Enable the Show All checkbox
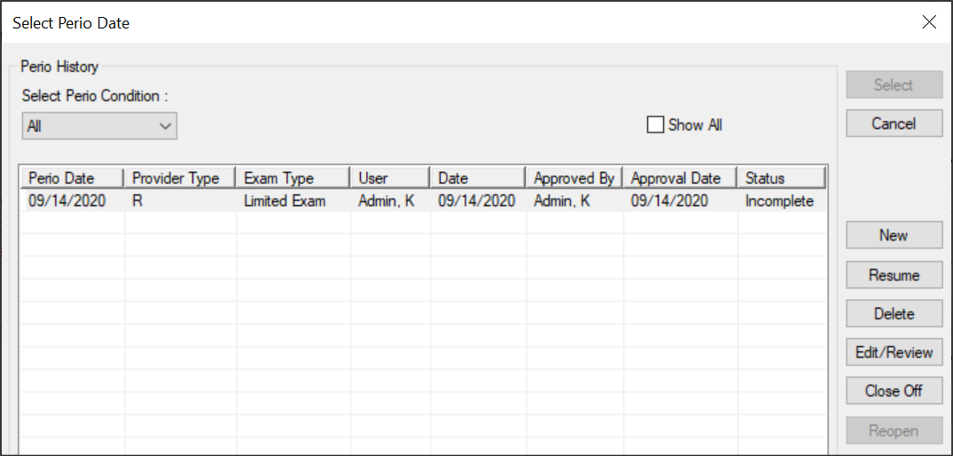953x456 pixels. [x=656, y=125]
